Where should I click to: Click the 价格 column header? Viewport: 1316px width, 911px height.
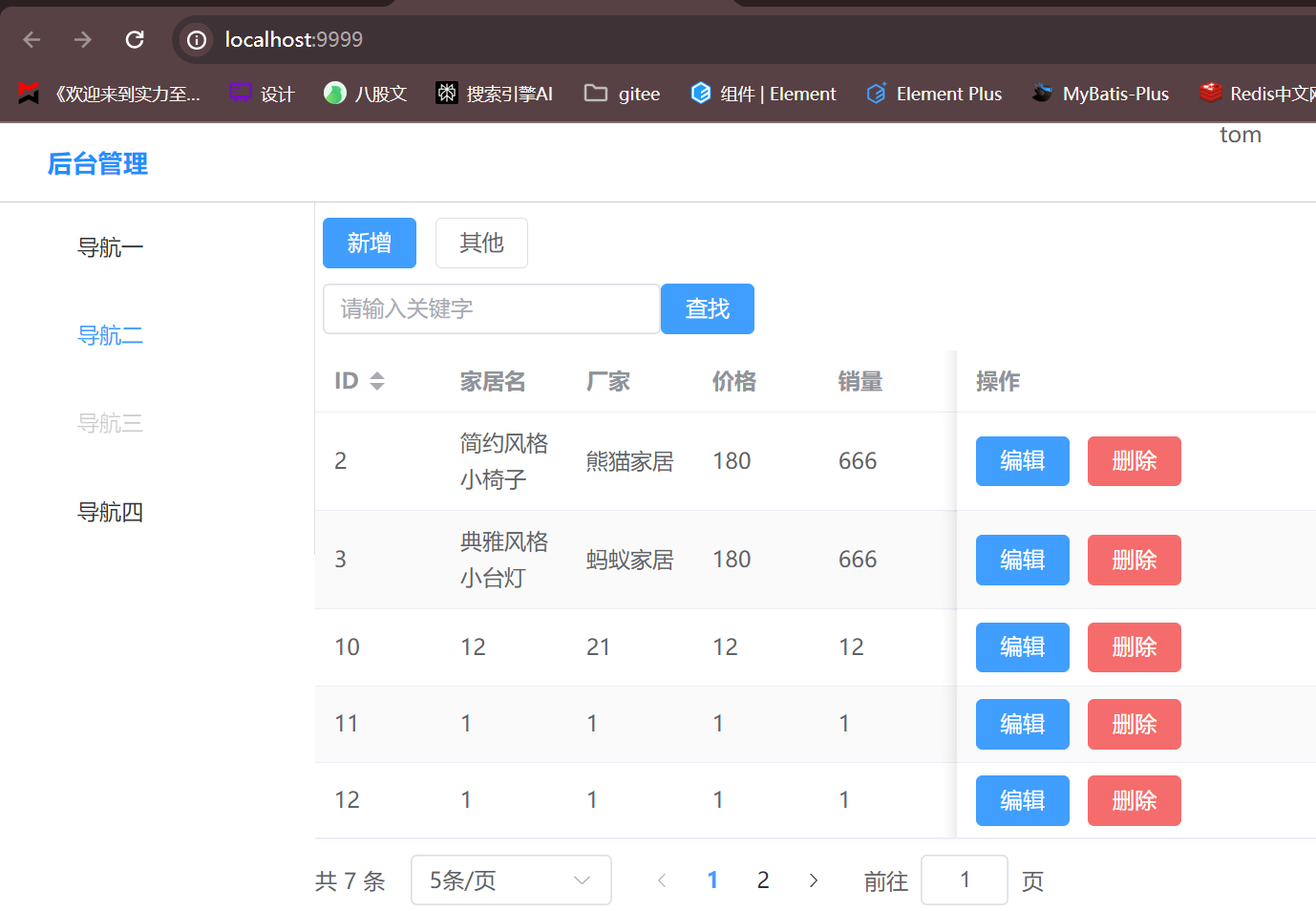click(734, 382)
